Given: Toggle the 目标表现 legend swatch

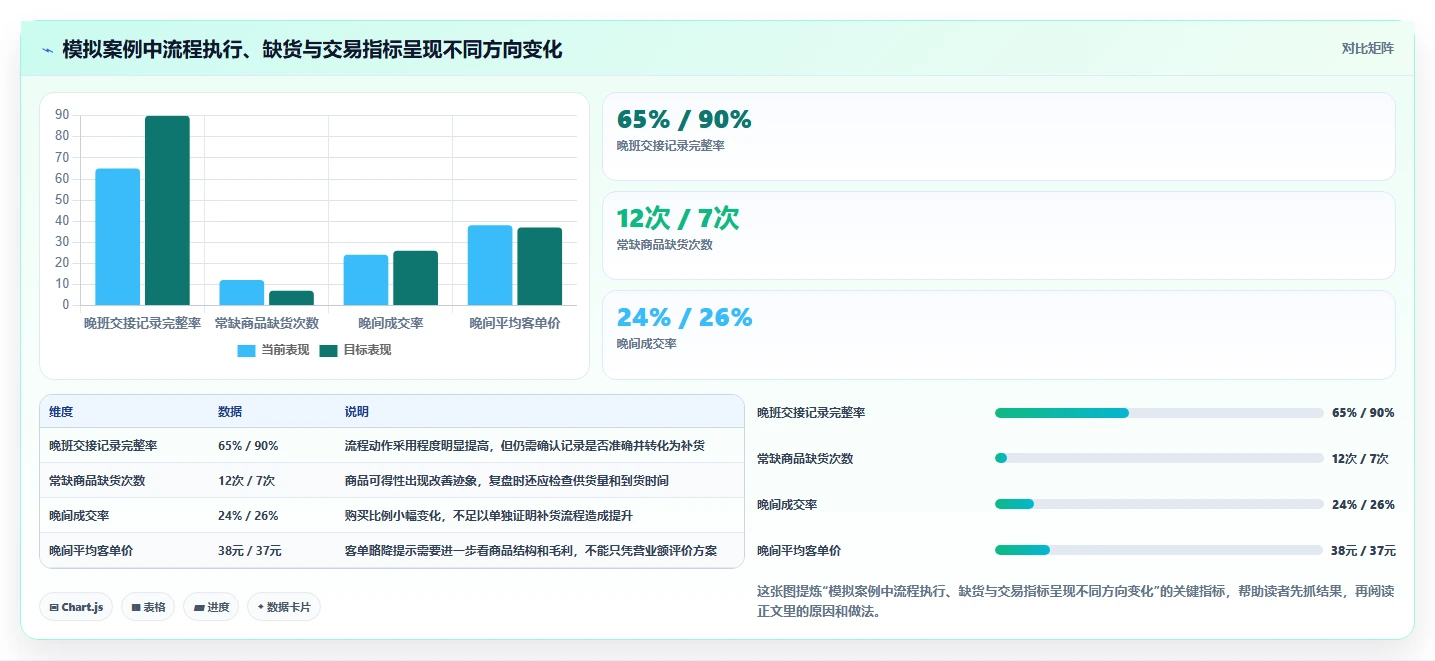Looking at the screenshot, I should 328,351.
